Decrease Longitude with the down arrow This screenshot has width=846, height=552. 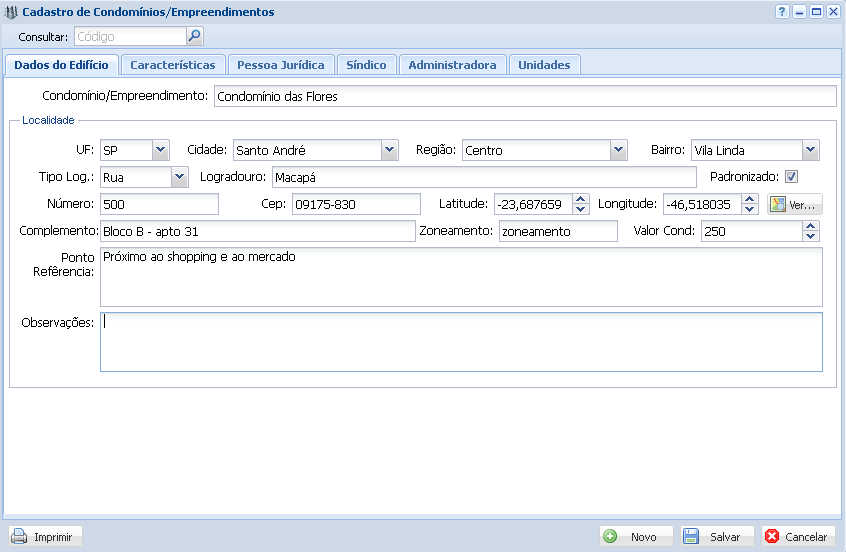coord(750,209)
